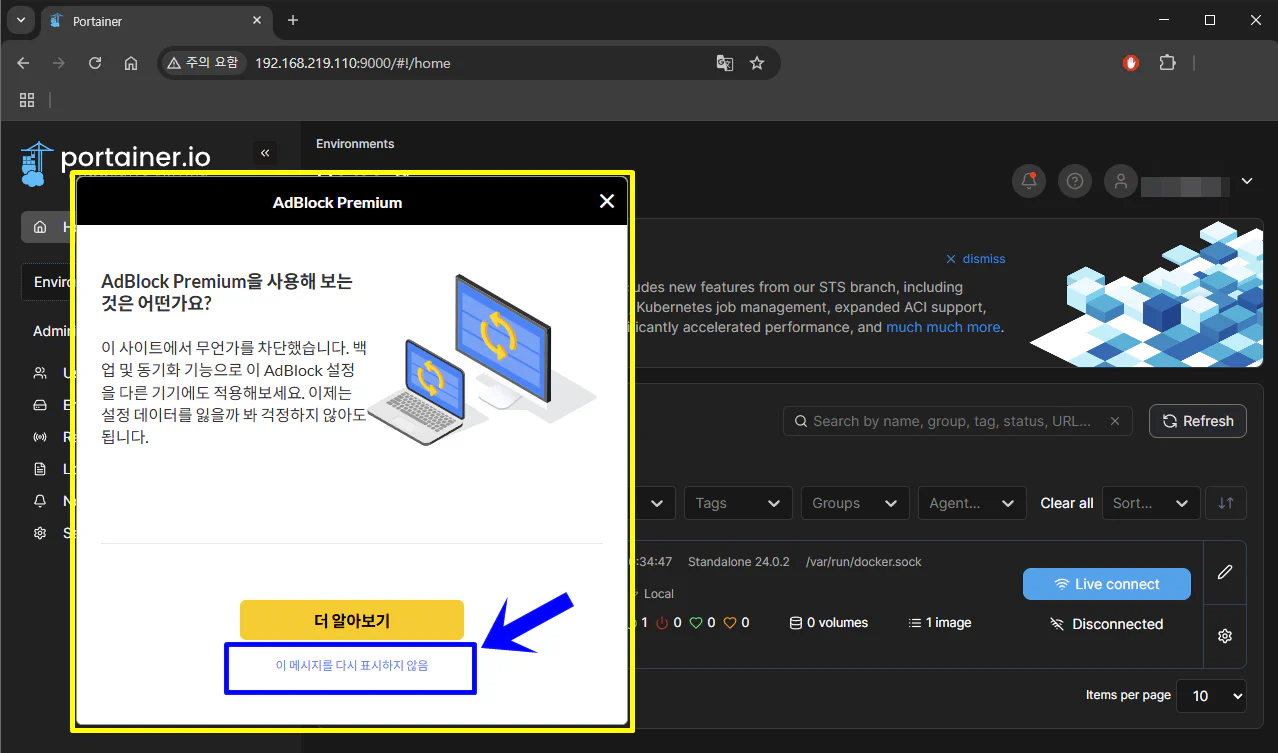This screenshot has width=1278, height=753.
Task: Open the tab search dropdown arrow
Action: point(20,20)
